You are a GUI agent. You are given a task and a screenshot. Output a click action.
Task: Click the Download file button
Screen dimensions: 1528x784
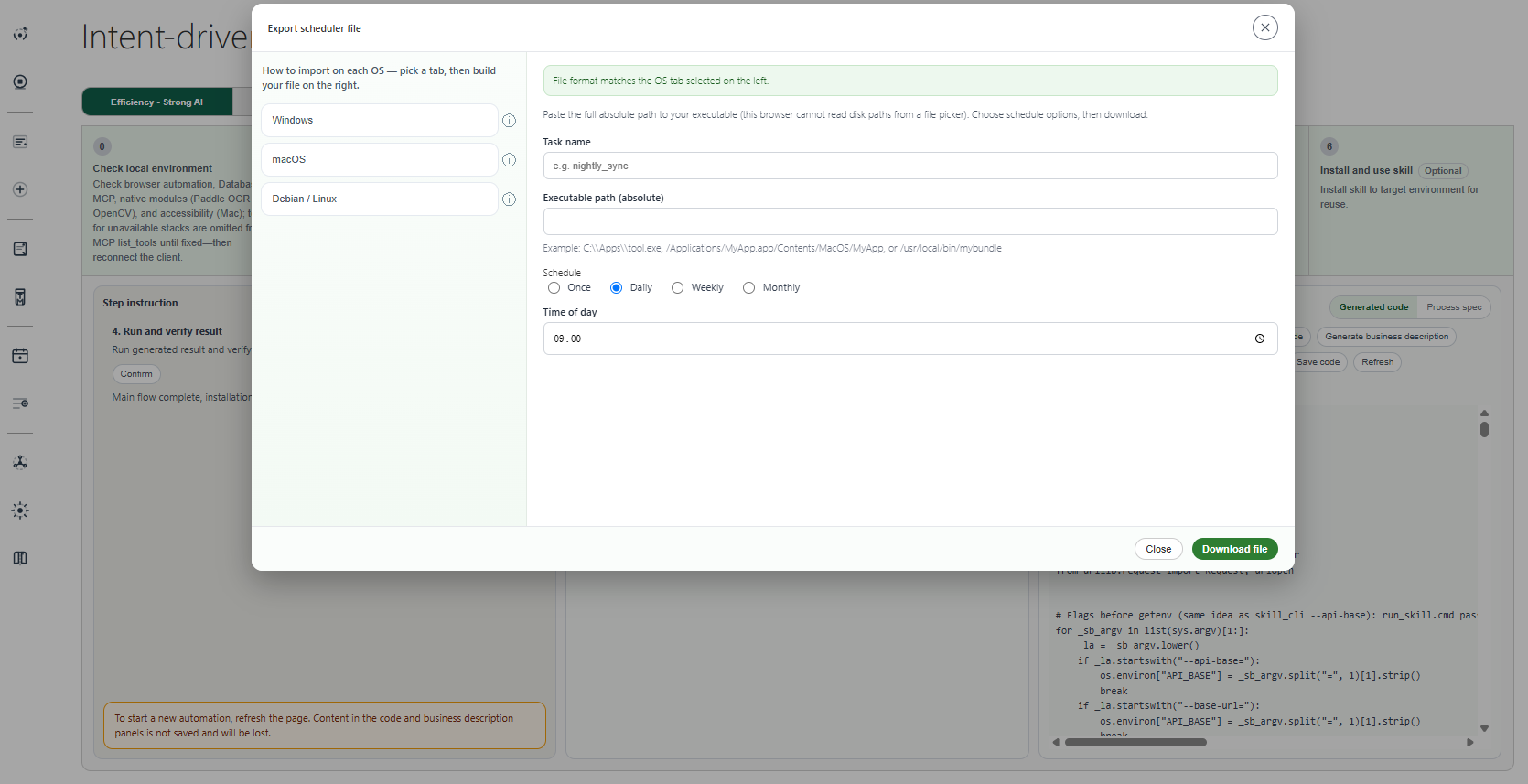point(1234,549)
